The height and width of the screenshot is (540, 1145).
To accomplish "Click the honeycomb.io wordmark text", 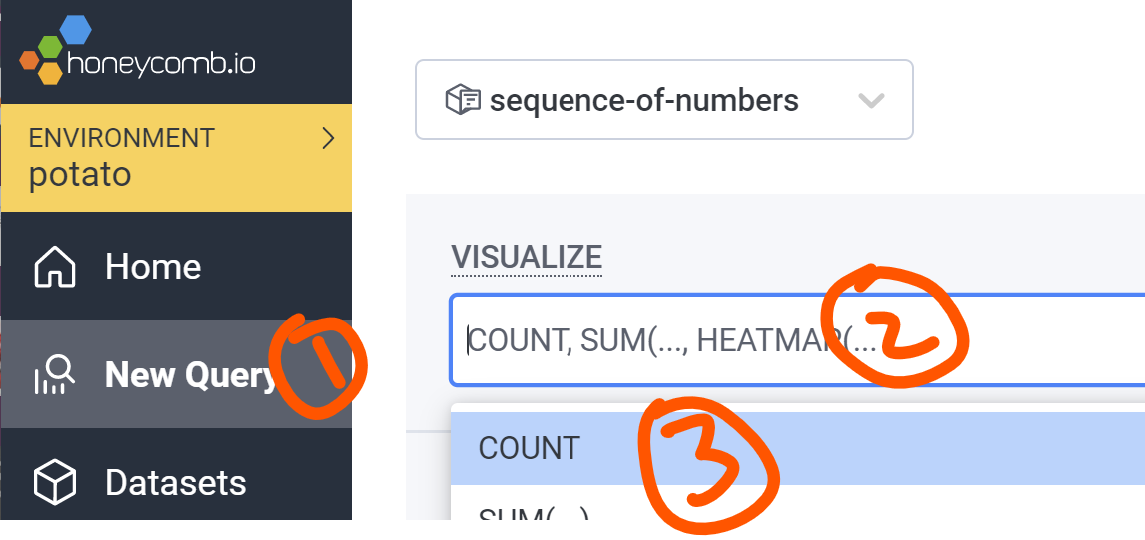I will click(161, 64).
